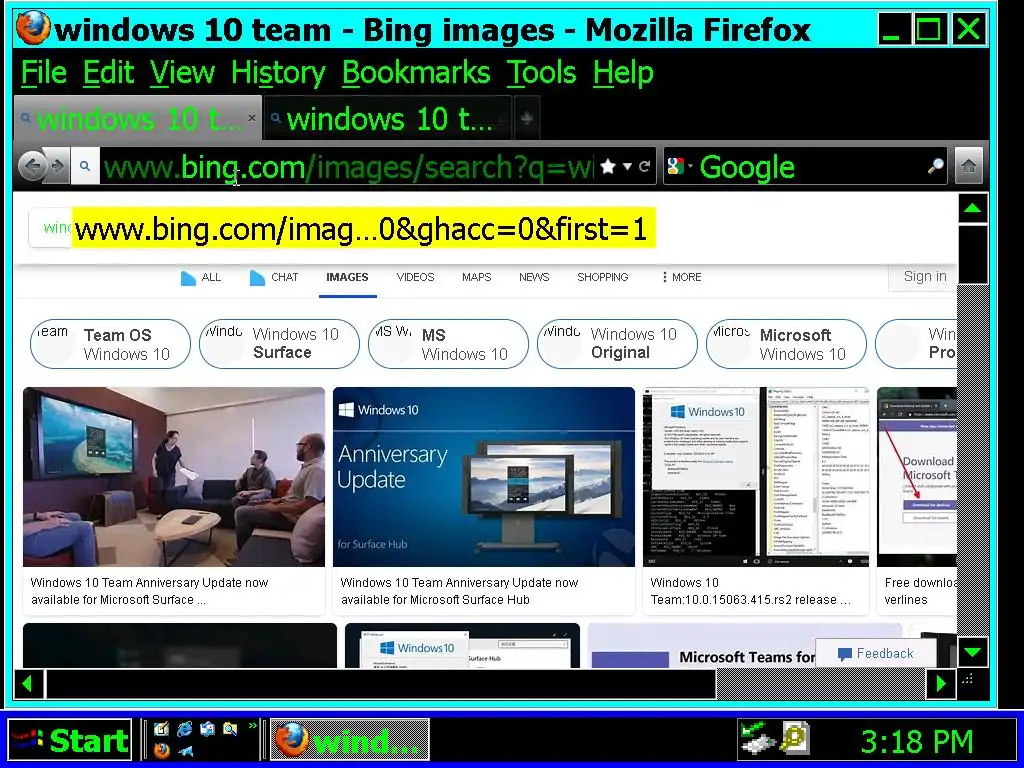Close the first windows 10 t... tab
Image resolution: width=1024 pixels, height=768 pixels.
tap(251, 118)
